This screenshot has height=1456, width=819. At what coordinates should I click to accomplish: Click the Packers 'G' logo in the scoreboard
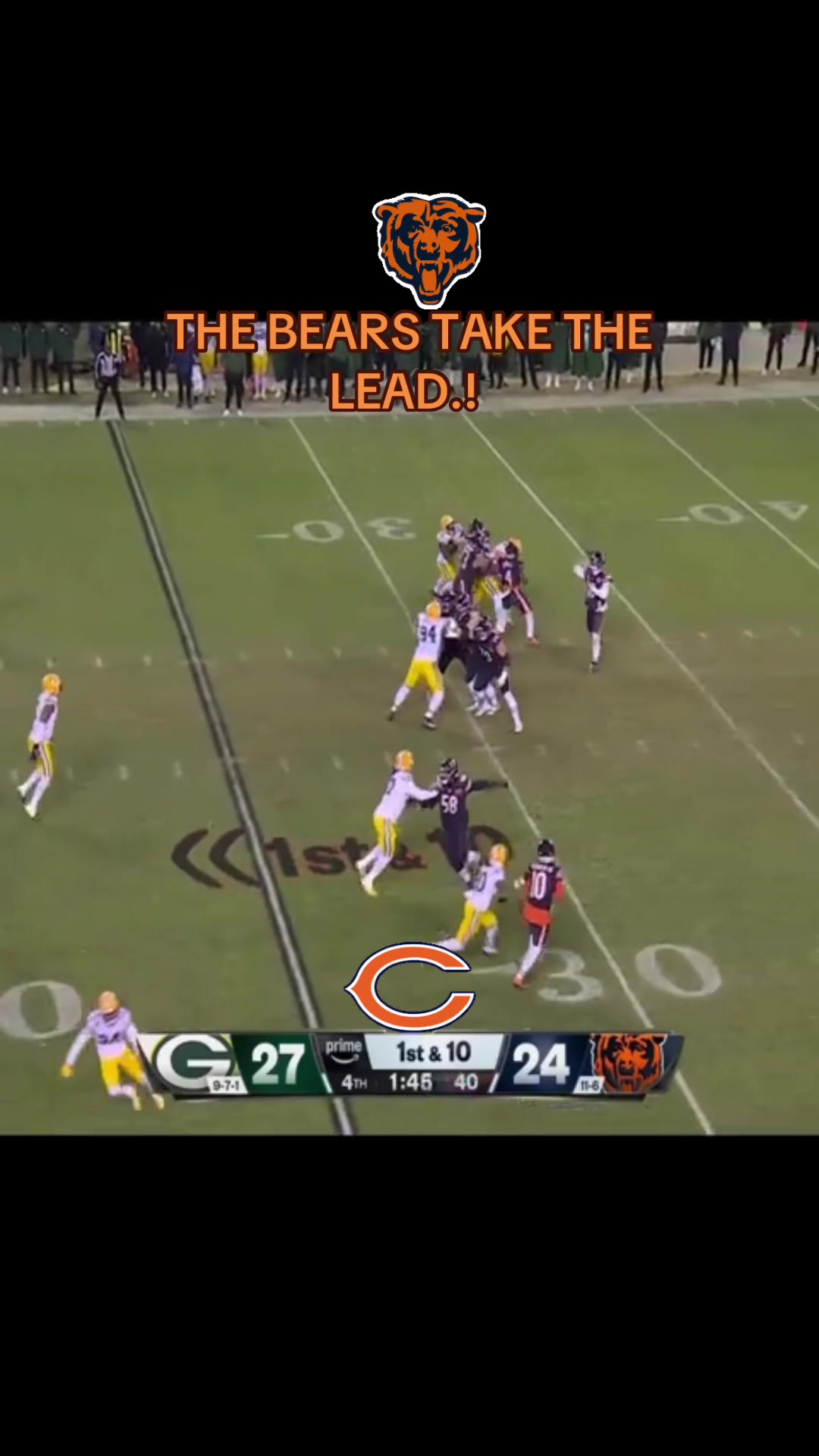click(192, 1062)
